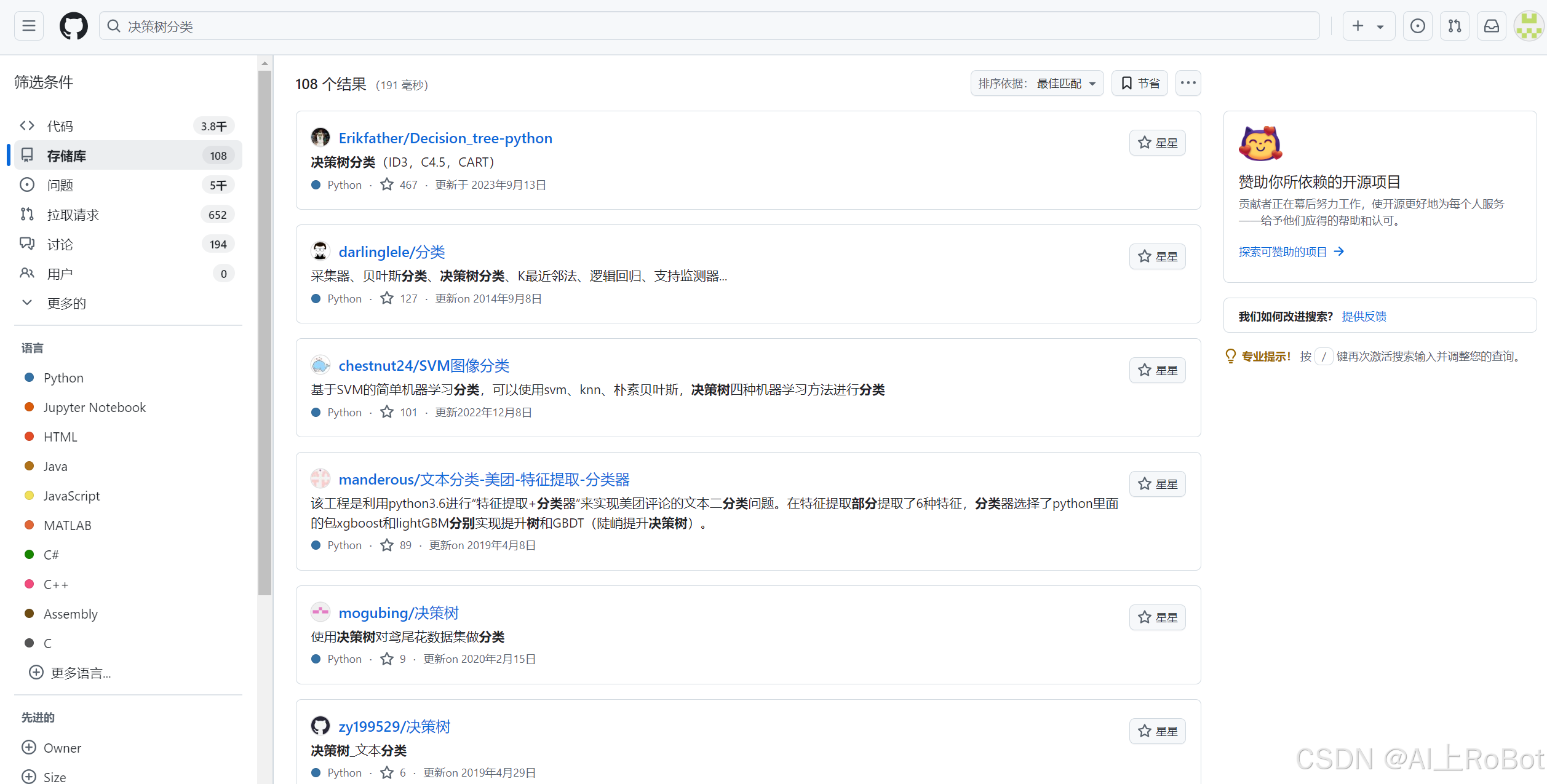Click the 节省 bookmark save button

coord(1140,83)
